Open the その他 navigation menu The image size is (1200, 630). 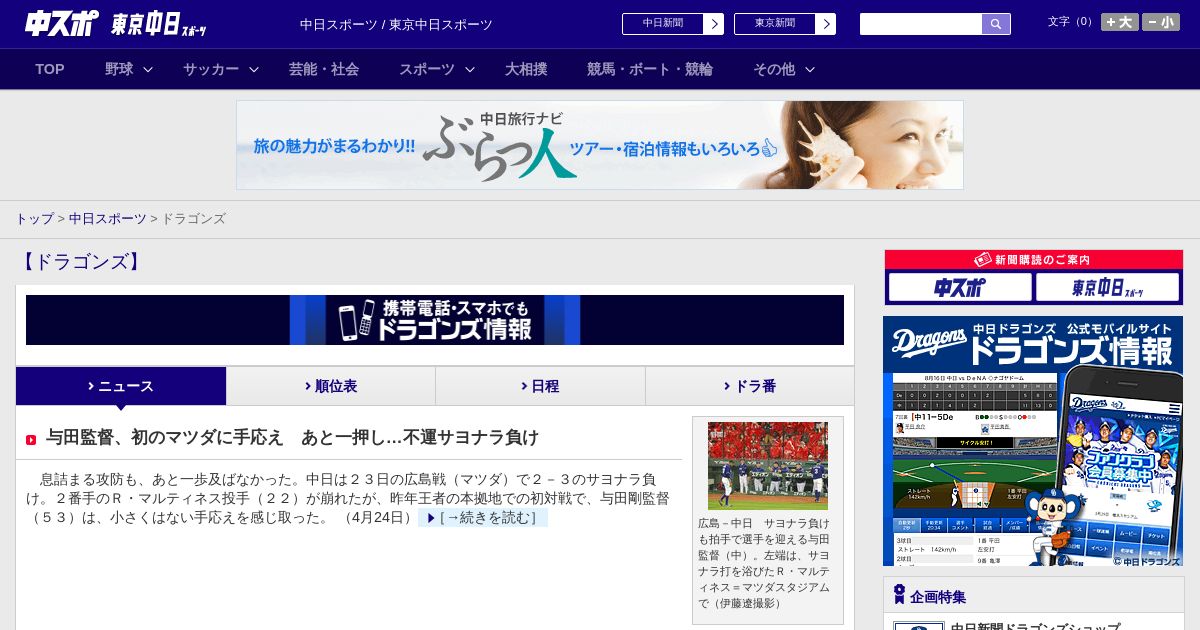(774, 69)
